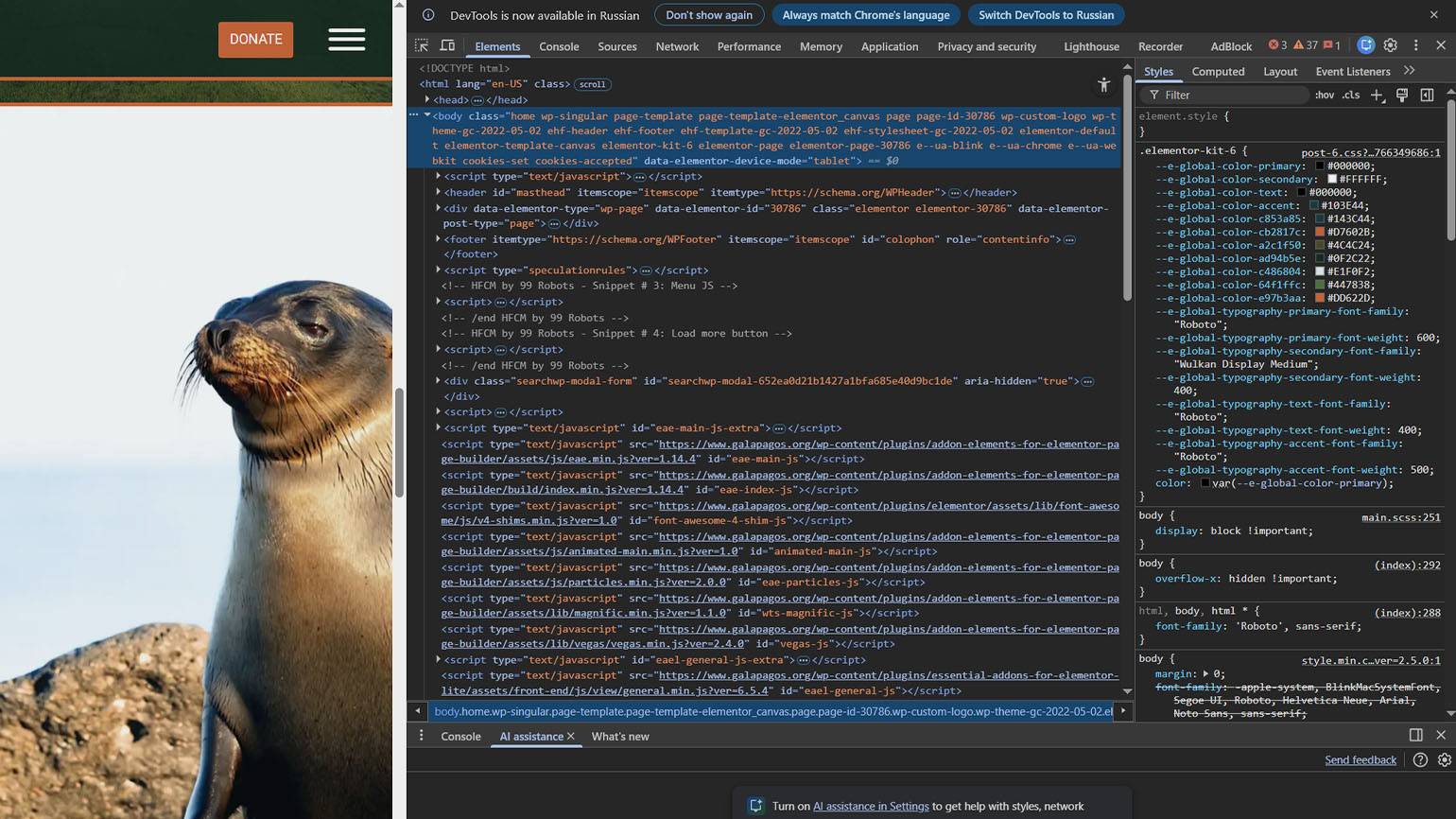Toggle the device toolbar emulation icon

click(x=447, y=45)
